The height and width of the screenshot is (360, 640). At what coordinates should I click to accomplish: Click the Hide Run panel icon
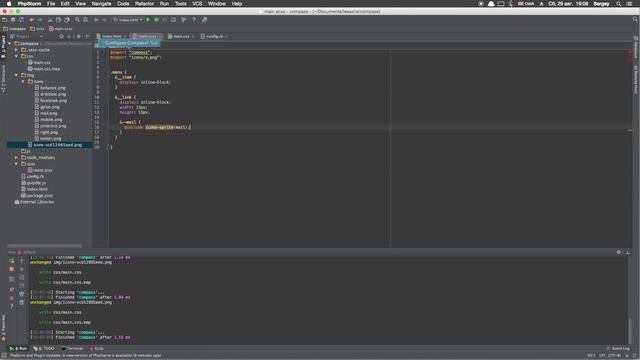(628, 252)
